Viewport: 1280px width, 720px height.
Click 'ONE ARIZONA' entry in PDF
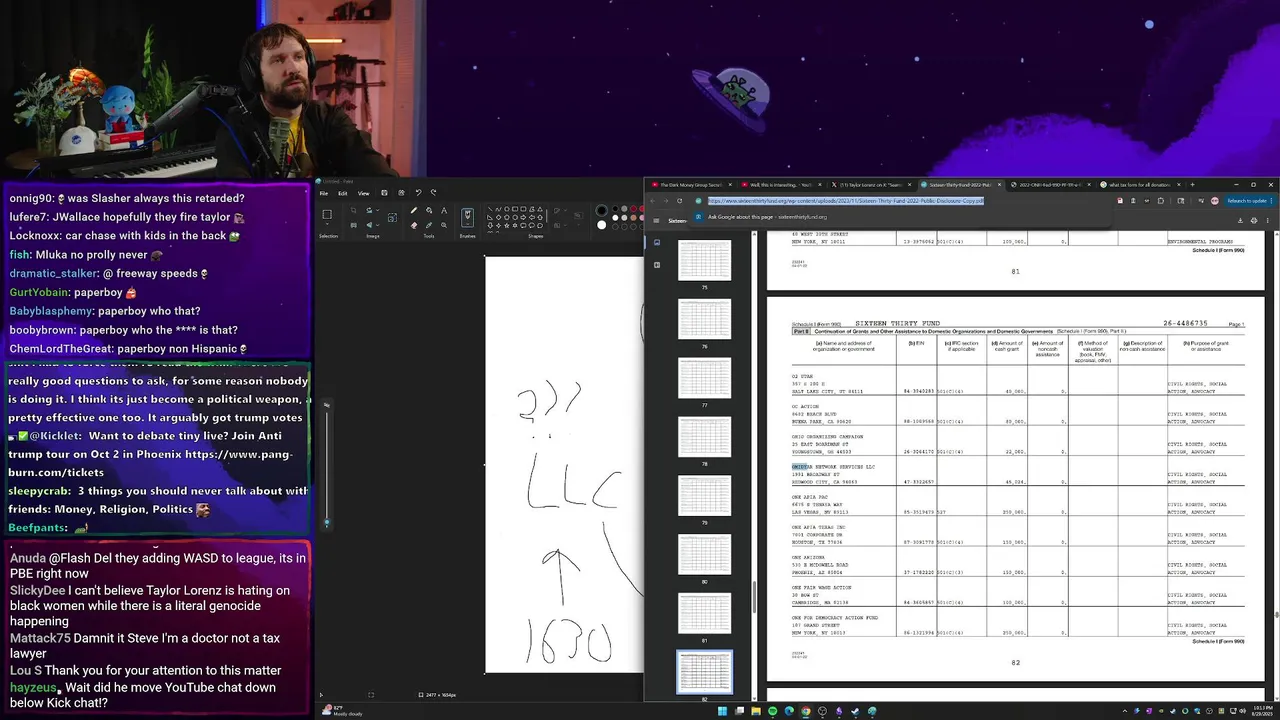pyautogui.click(x=808, y=557)
